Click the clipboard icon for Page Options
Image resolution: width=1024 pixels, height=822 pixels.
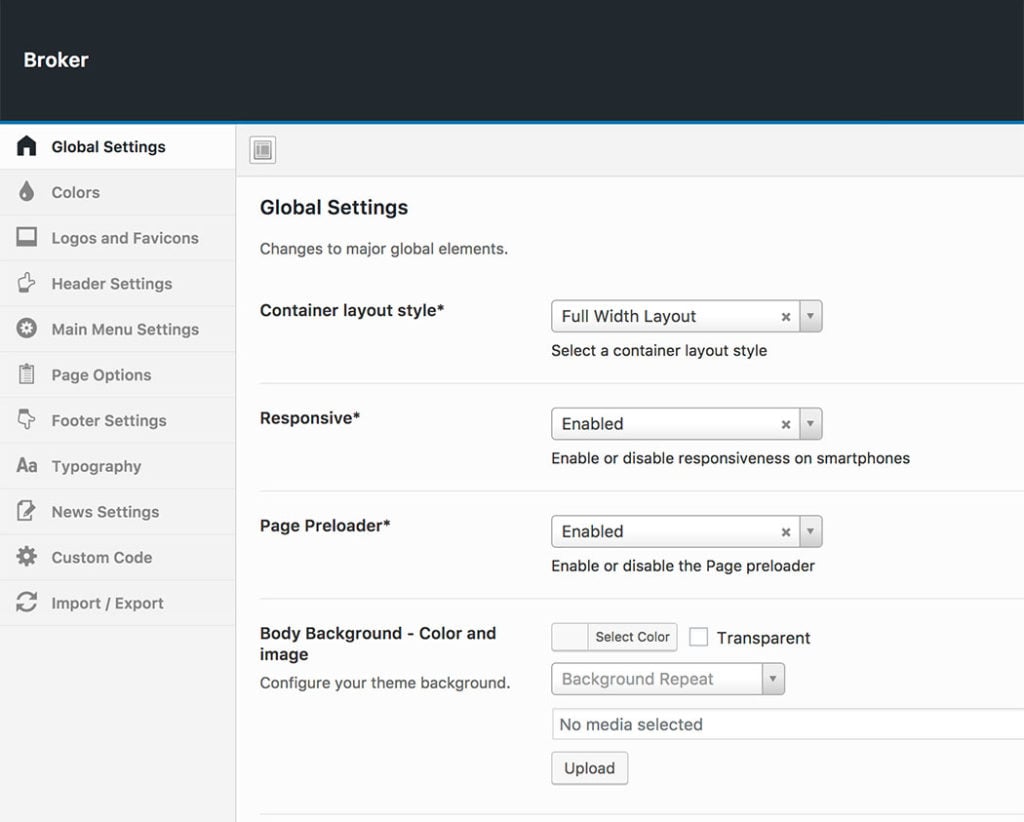point(27,375)
